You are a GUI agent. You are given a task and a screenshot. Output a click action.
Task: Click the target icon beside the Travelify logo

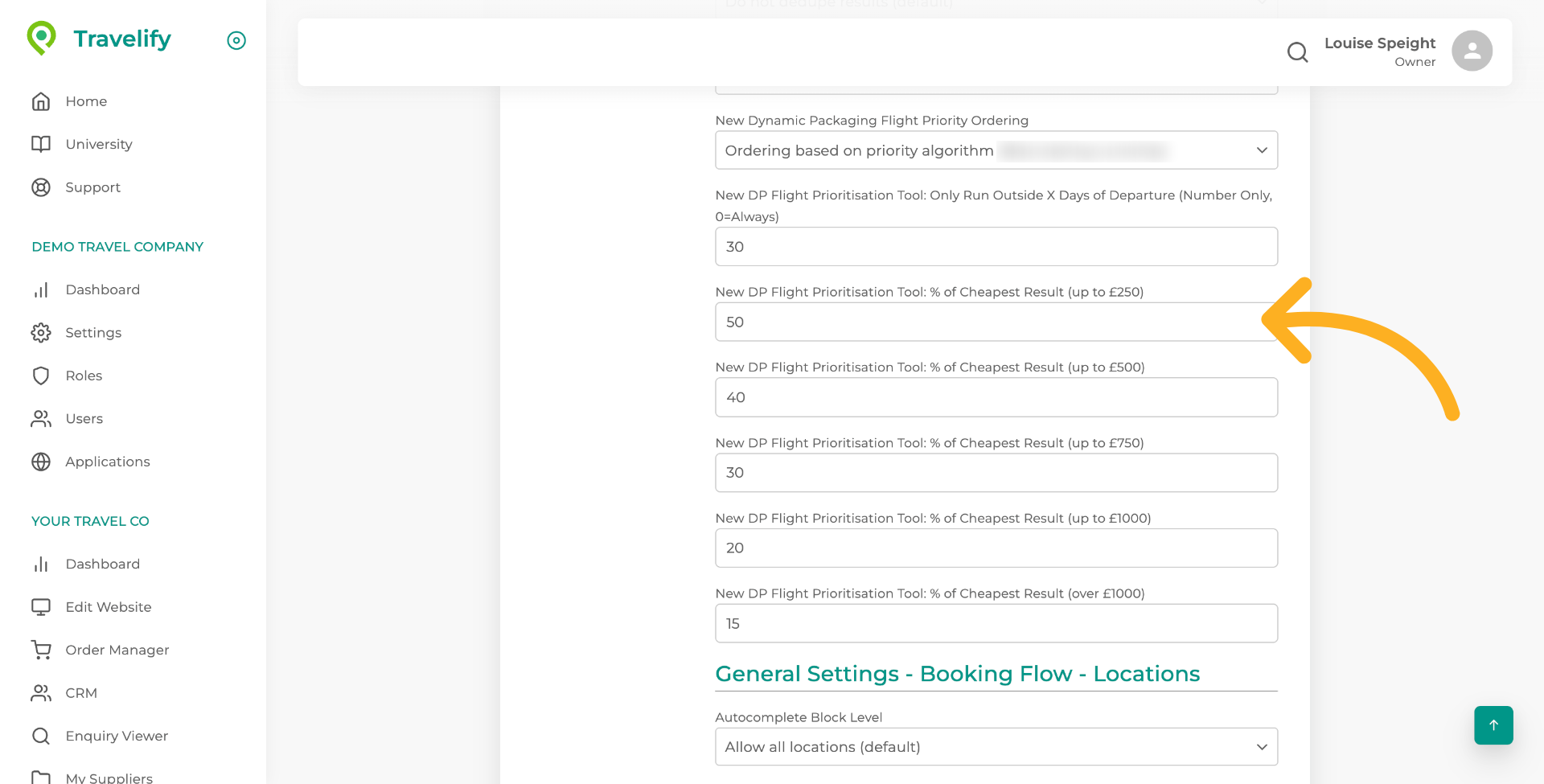[236, 40]
